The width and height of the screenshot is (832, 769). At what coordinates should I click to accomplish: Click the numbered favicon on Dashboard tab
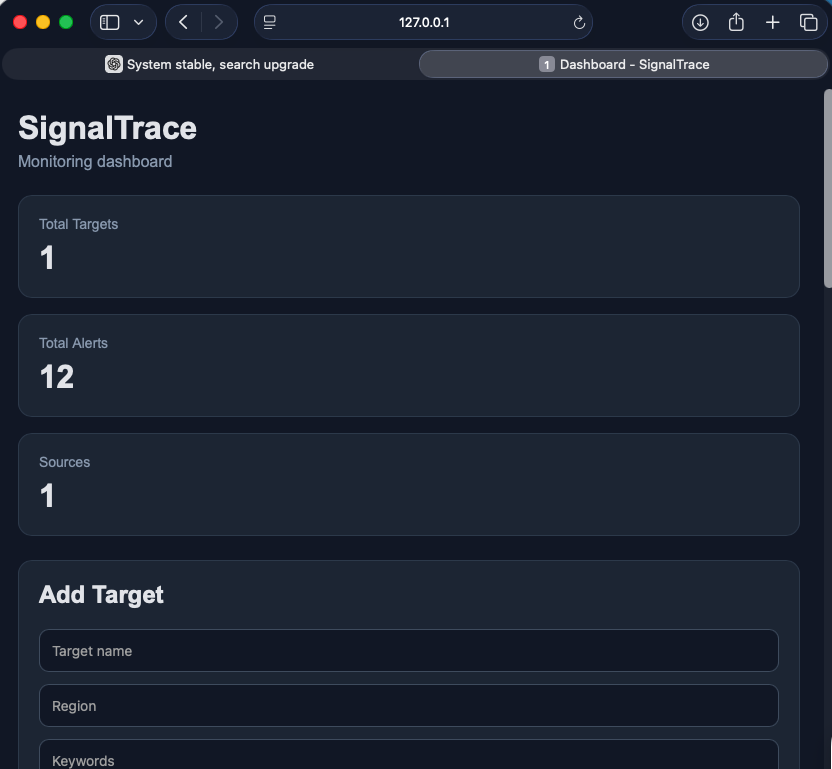click(x=547, y=64)
